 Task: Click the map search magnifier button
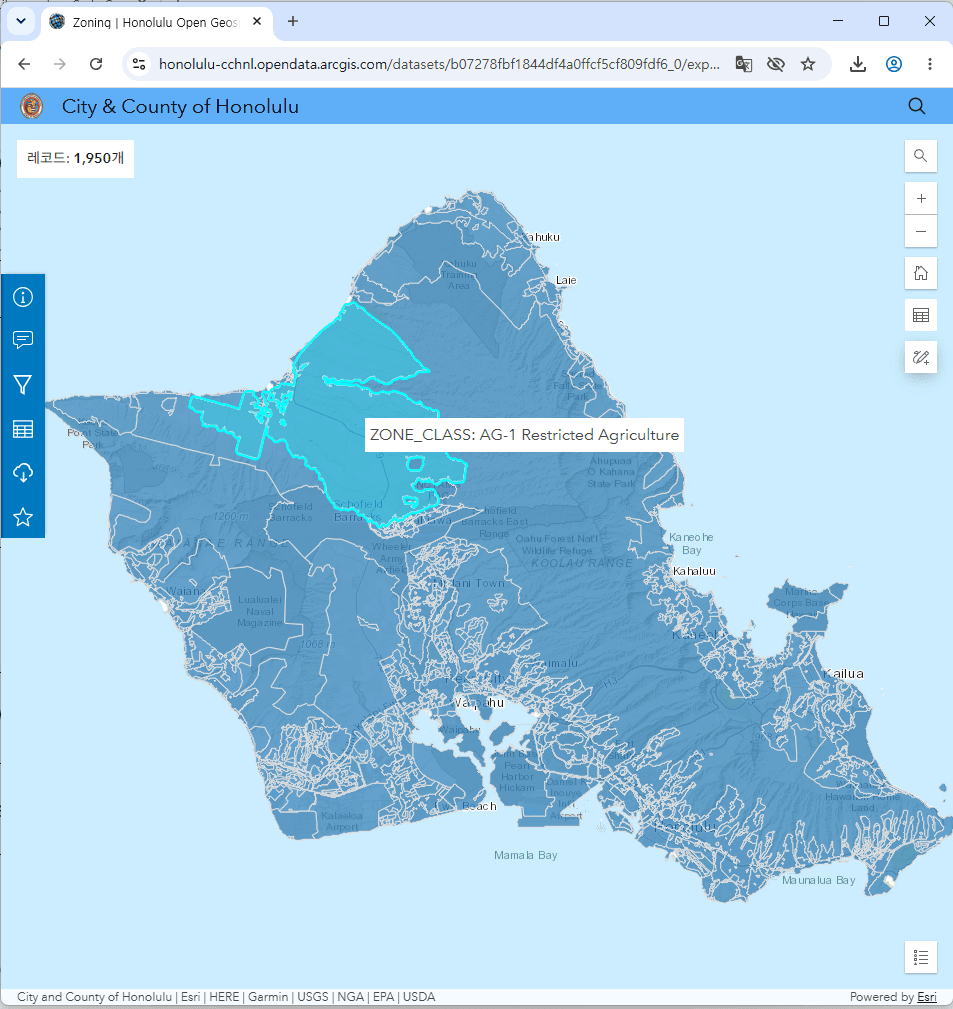tap(921, 156)
